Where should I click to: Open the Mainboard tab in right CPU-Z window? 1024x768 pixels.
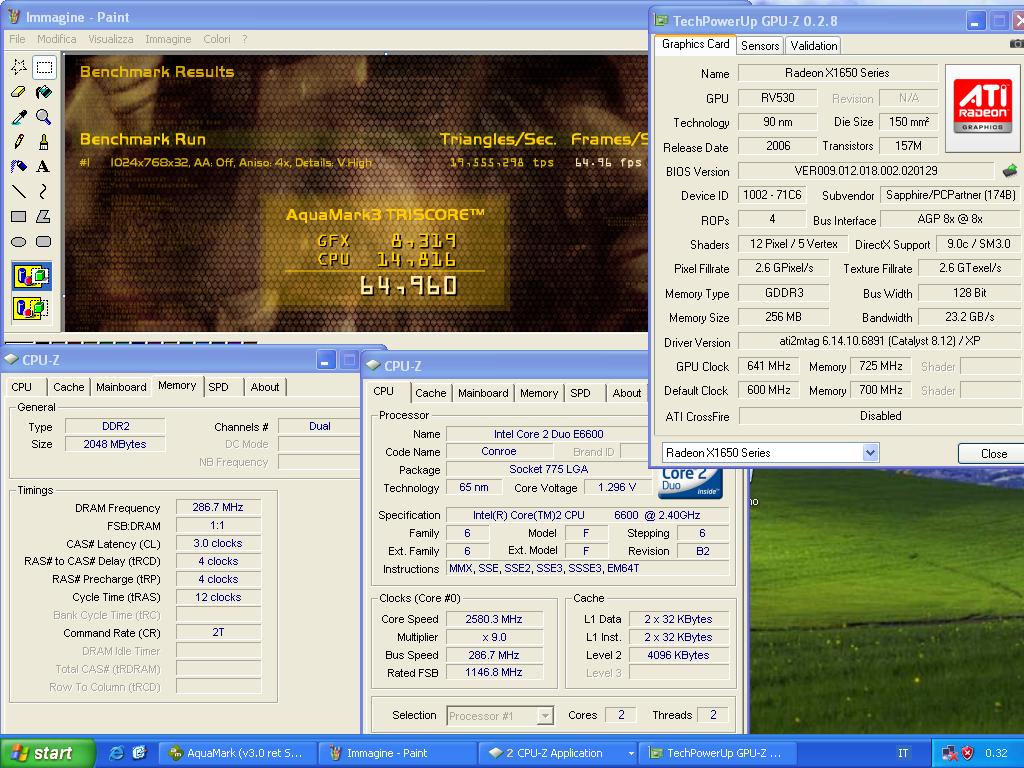pos(483,393)
